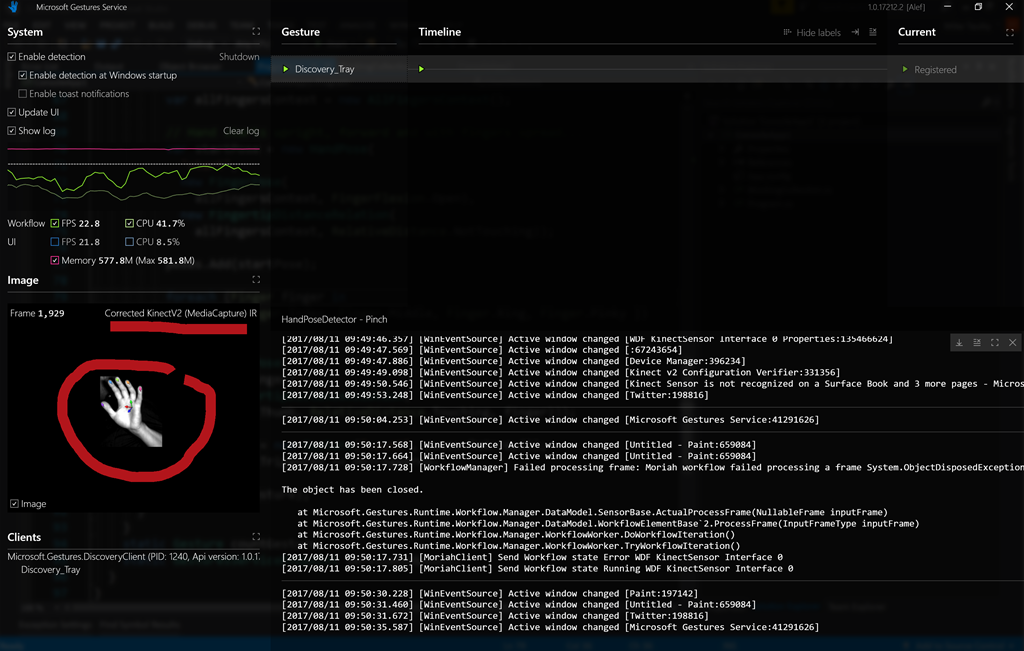This screenshot has width=1024, height=651.
Task: Click the Timeline column heading
Action: (440, 32)
